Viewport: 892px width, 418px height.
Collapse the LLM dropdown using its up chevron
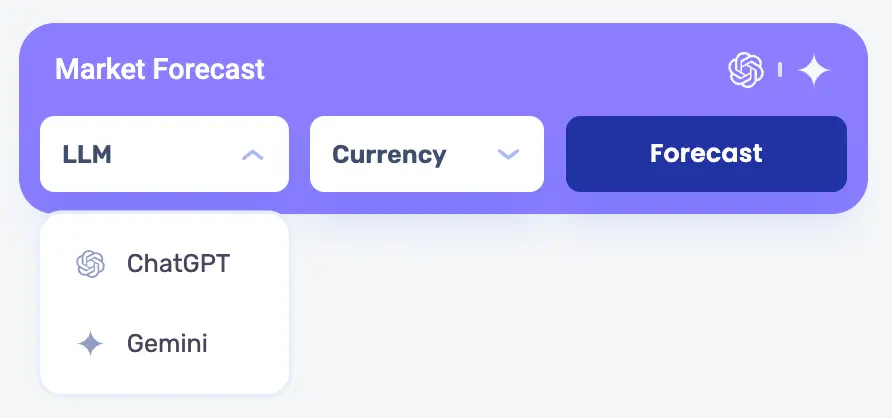pyautogui.click(x=253, y=155)
